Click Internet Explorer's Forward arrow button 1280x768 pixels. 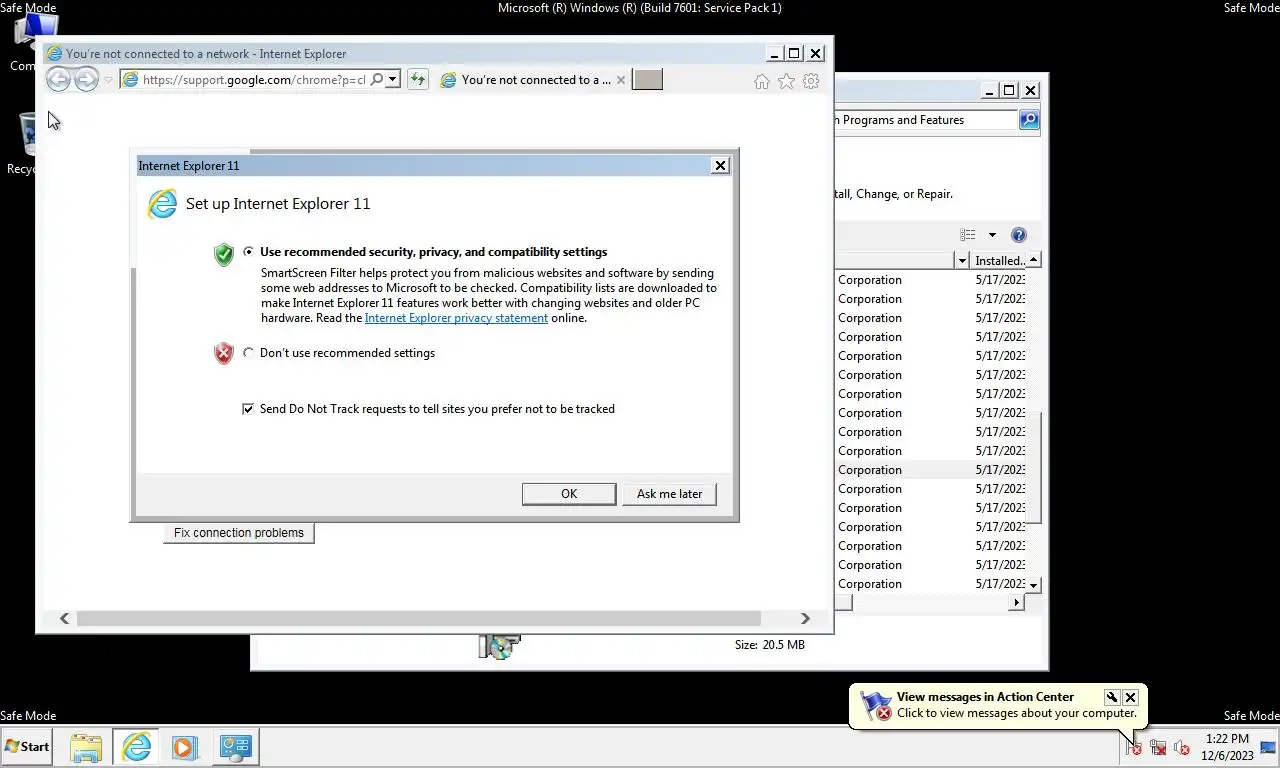tap(87, 80)
